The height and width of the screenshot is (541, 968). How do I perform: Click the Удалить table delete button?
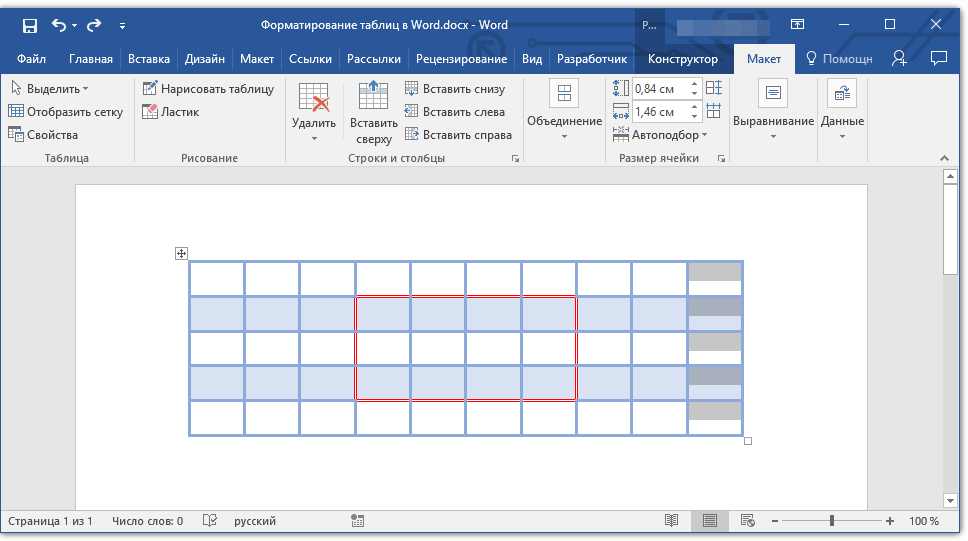(313, 113)
